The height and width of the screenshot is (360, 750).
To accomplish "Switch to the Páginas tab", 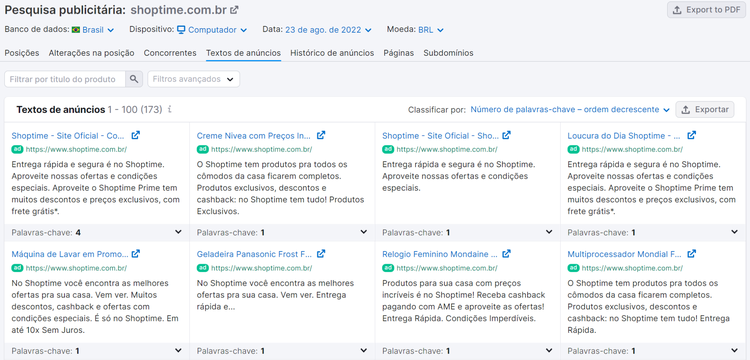I will (398, 53).
